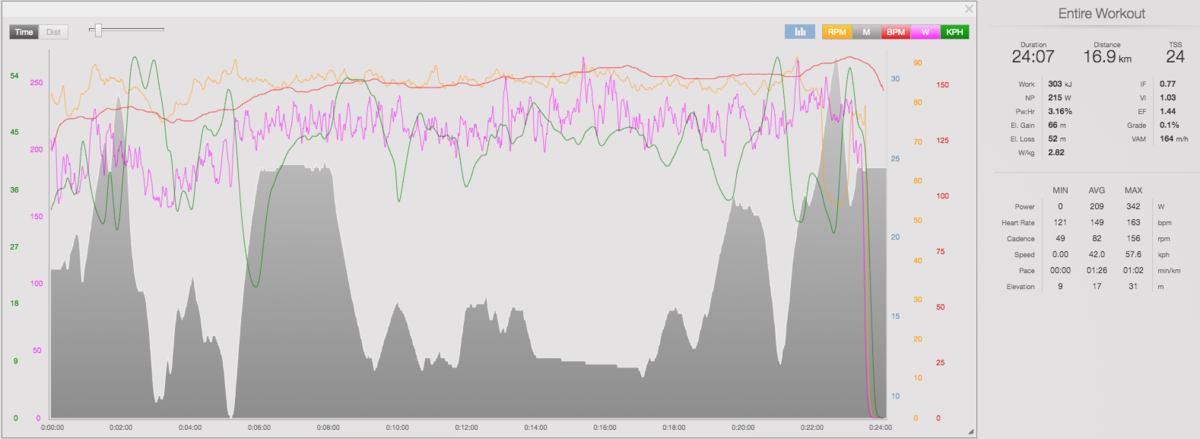Open the bar chart distribution view icon

click(800, 32)
